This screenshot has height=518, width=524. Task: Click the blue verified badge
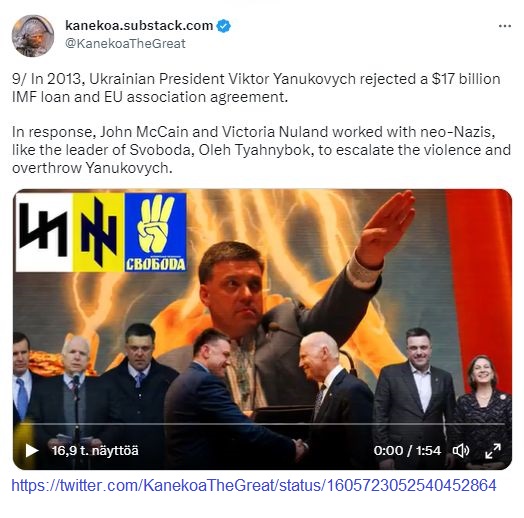pos(223,26)
